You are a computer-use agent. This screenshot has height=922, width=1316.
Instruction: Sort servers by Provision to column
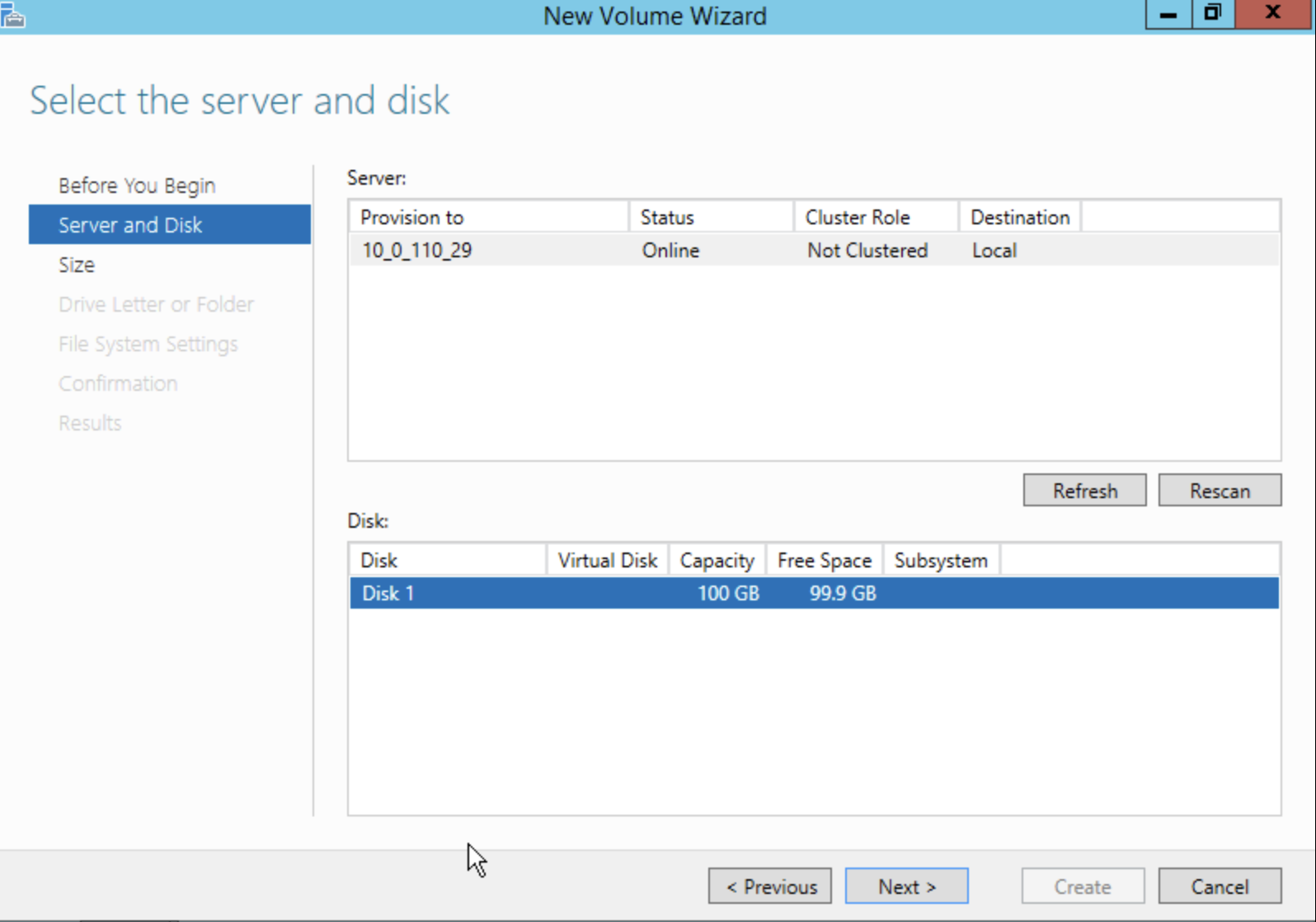412,218
